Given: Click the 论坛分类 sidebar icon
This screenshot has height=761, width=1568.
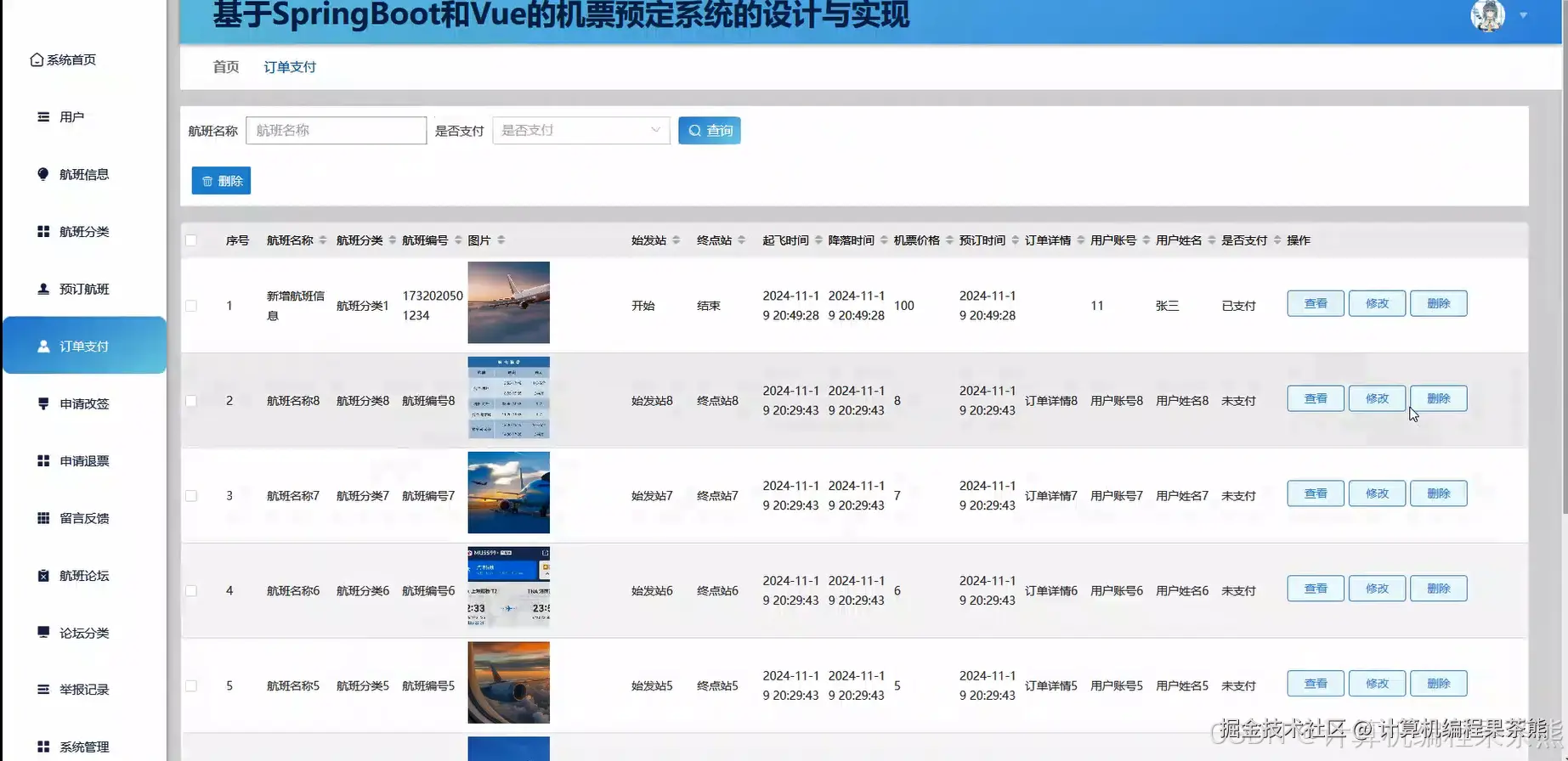Looking at the screenshot, I should pos(43,632).
